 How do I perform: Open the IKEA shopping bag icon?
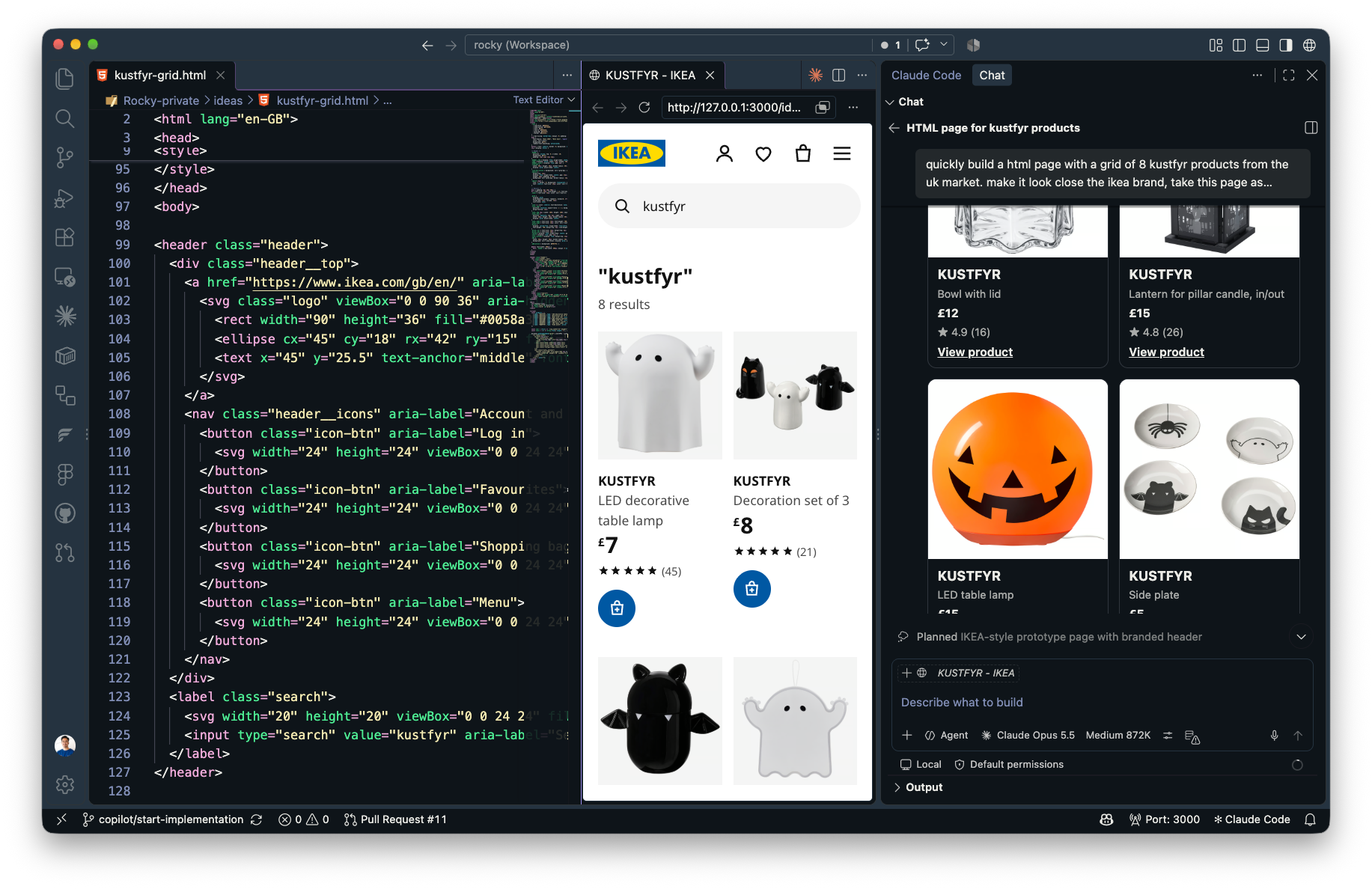coord(803,153)
